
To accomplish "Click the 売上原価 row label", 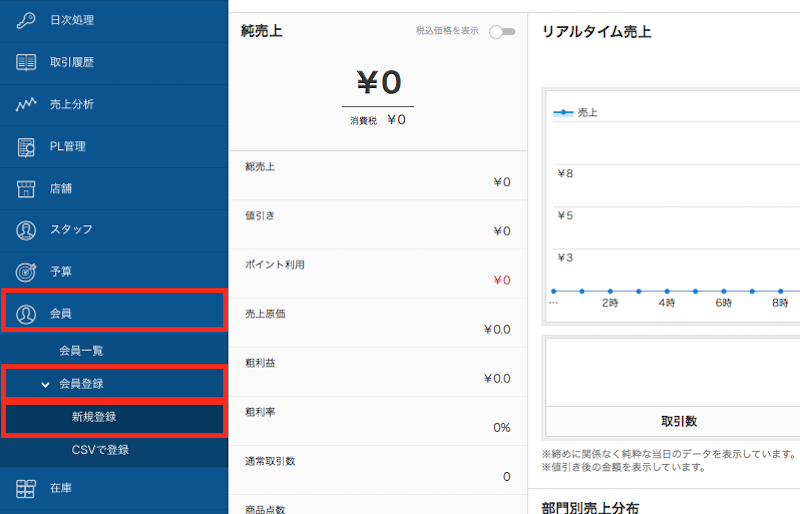I will [265, 314].
